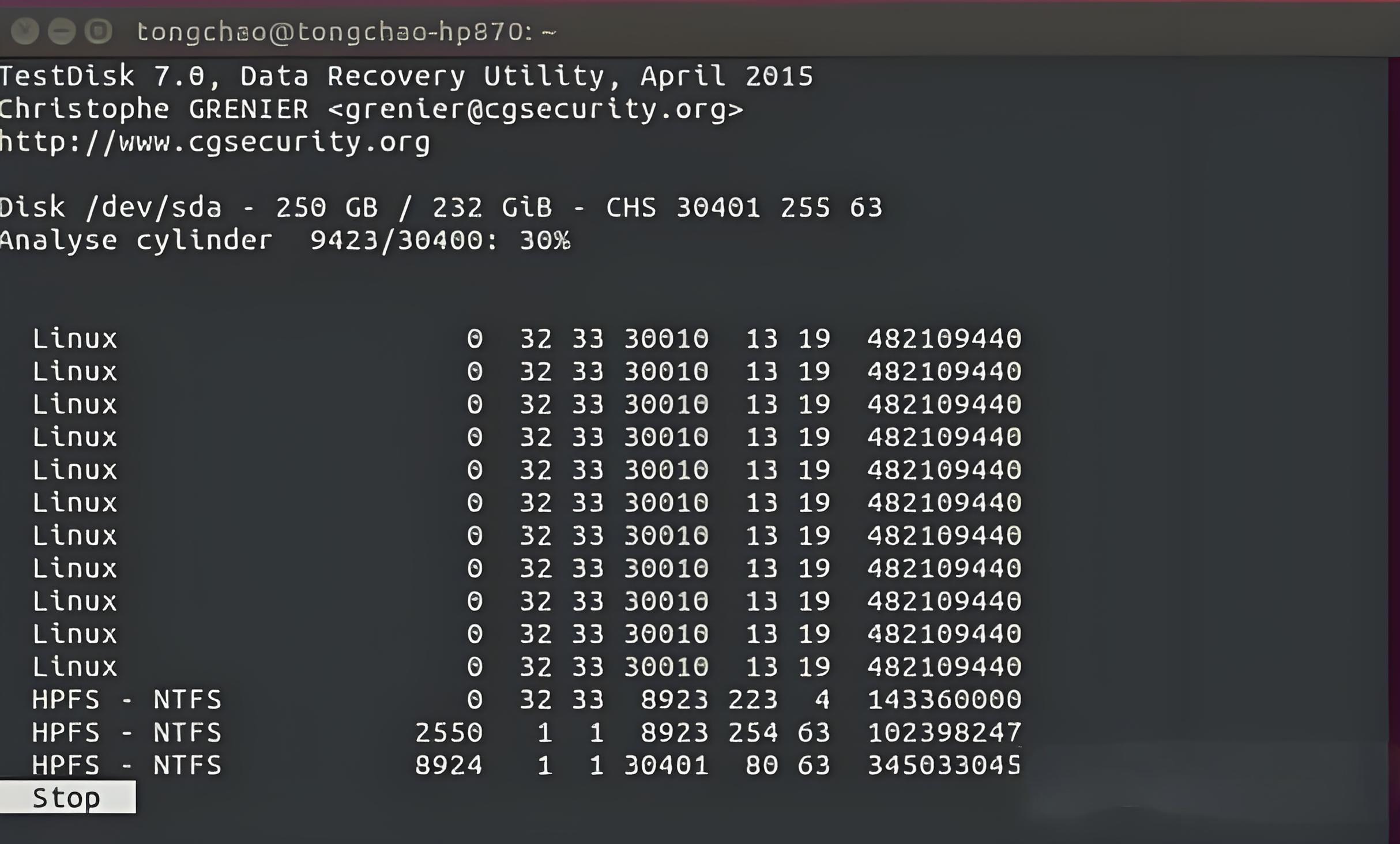This screenshot has width=1400, height=844.
Task: Close the terminal window
Action: coord(25,31)
